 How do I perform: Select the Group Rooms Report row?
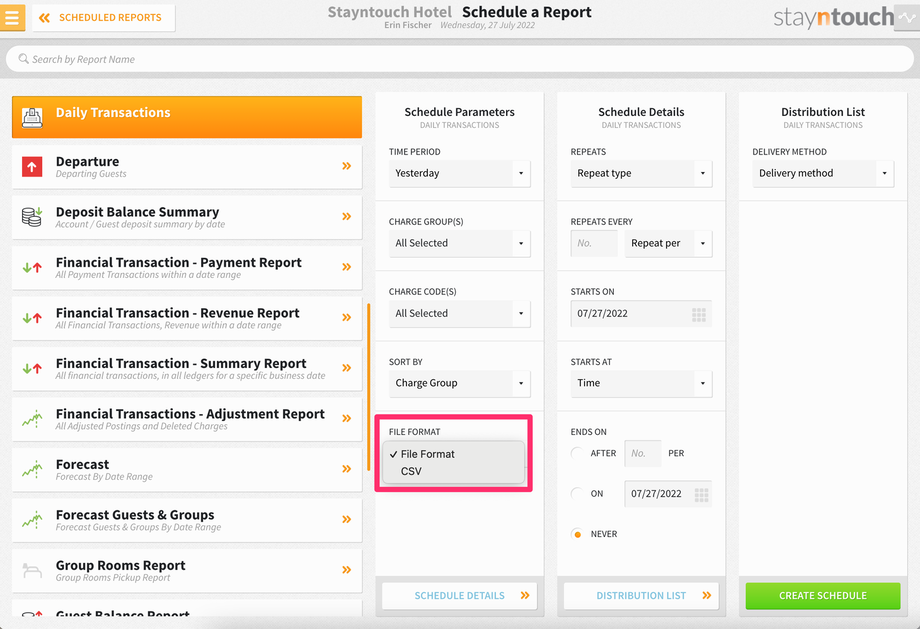click(187, 570)
